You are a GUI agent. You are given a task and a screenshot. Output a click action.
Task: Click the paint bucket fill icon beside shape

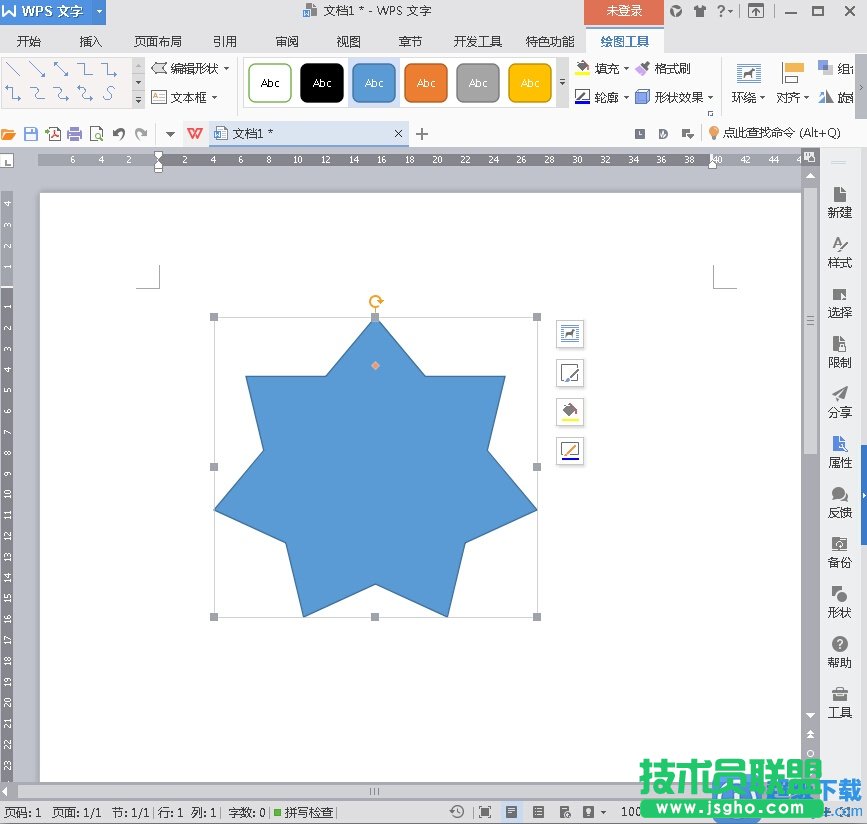click(570, 412)
